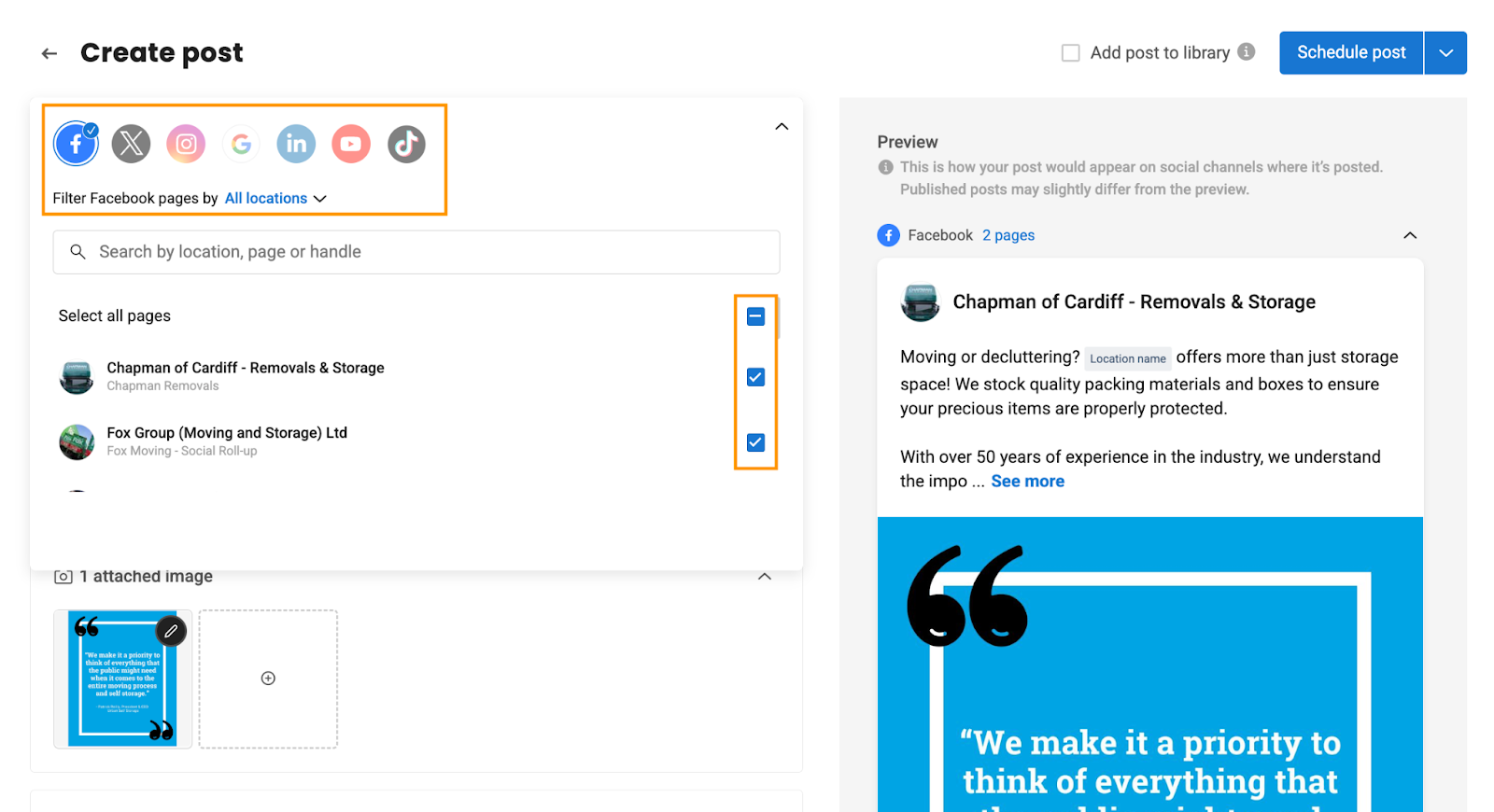Viewport: 1494px width, 812px height.
Task: Select the Facebook channel icon
Action: pos(76,144)
